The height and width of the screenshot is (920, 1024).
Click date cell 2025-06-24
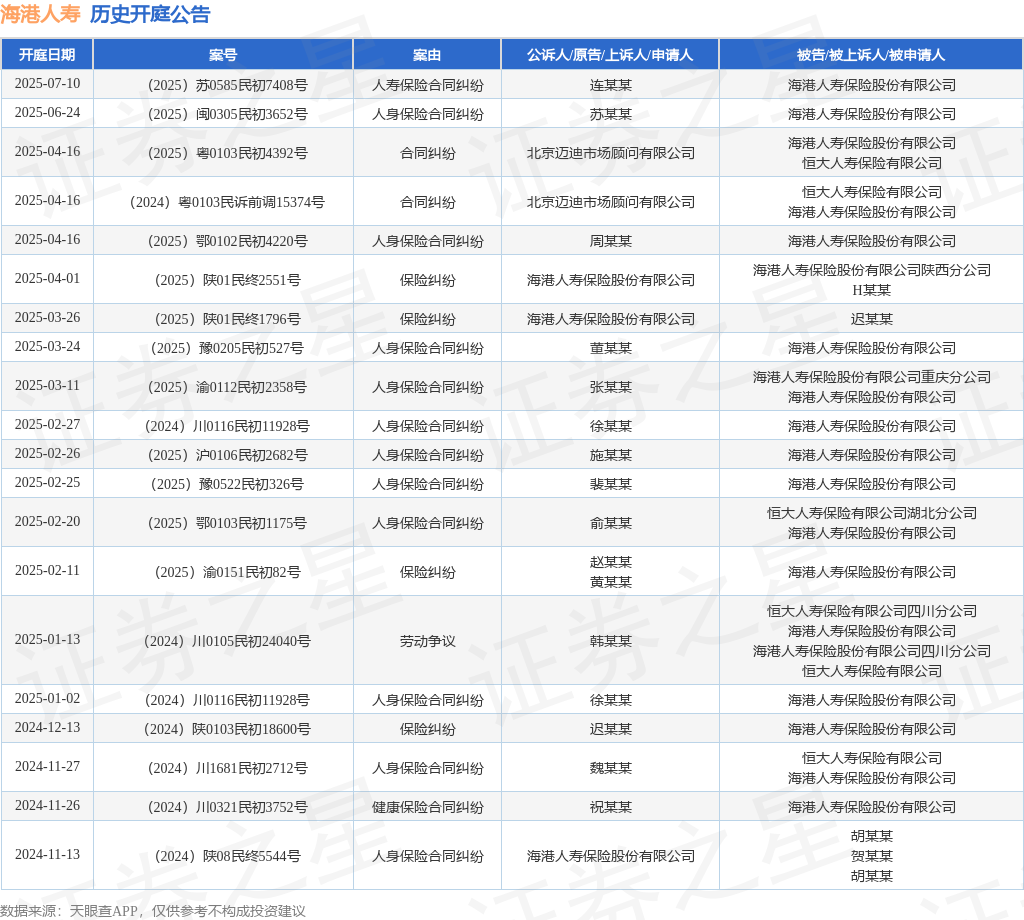click(x=48, y=113)
